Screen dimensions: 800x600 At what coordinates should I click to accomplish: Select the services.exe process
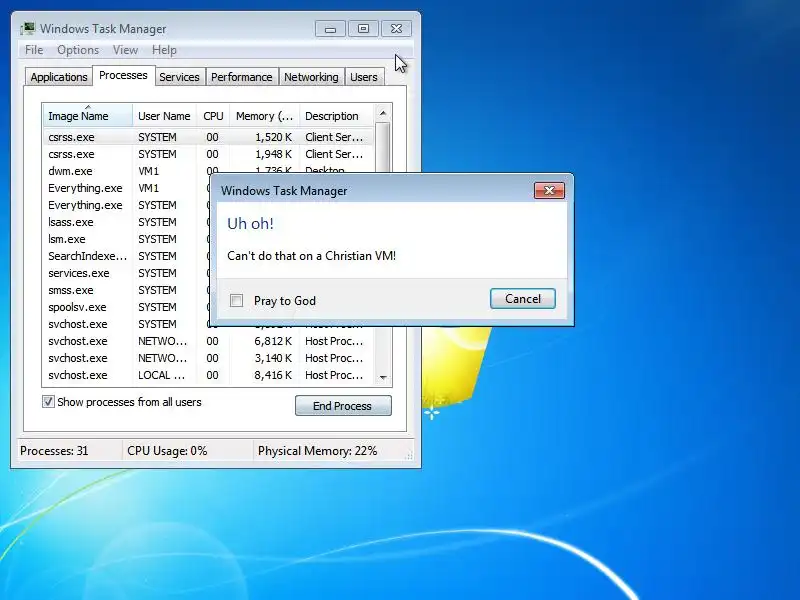pos(127,273)
